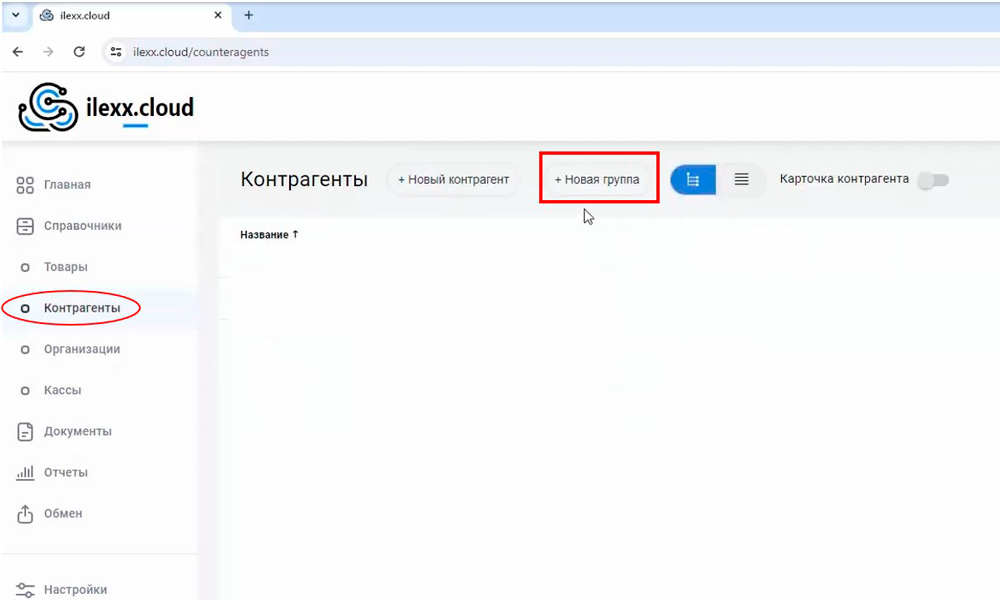Viewport: 1000px width, 600px height.
Task: Open the browser tab list dropdown
Action: (15, 15)
